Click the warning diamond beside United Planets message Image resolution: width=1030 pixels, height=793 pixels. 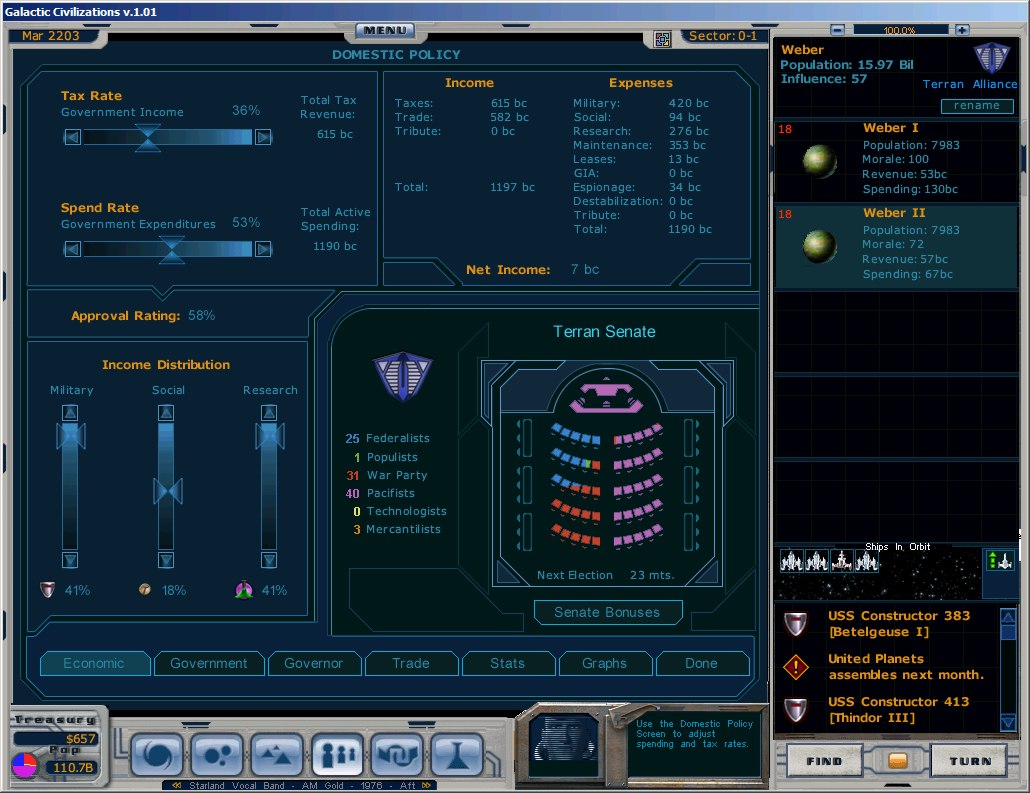click(795, 668)
